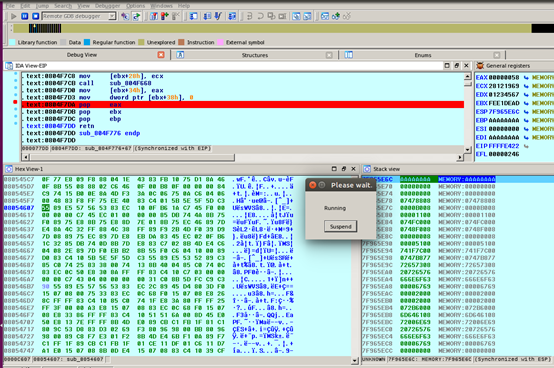Viewport: 554px width, 368px height.
Task: Click the basic block tracing toolbar icon
Action: point(271,16)
